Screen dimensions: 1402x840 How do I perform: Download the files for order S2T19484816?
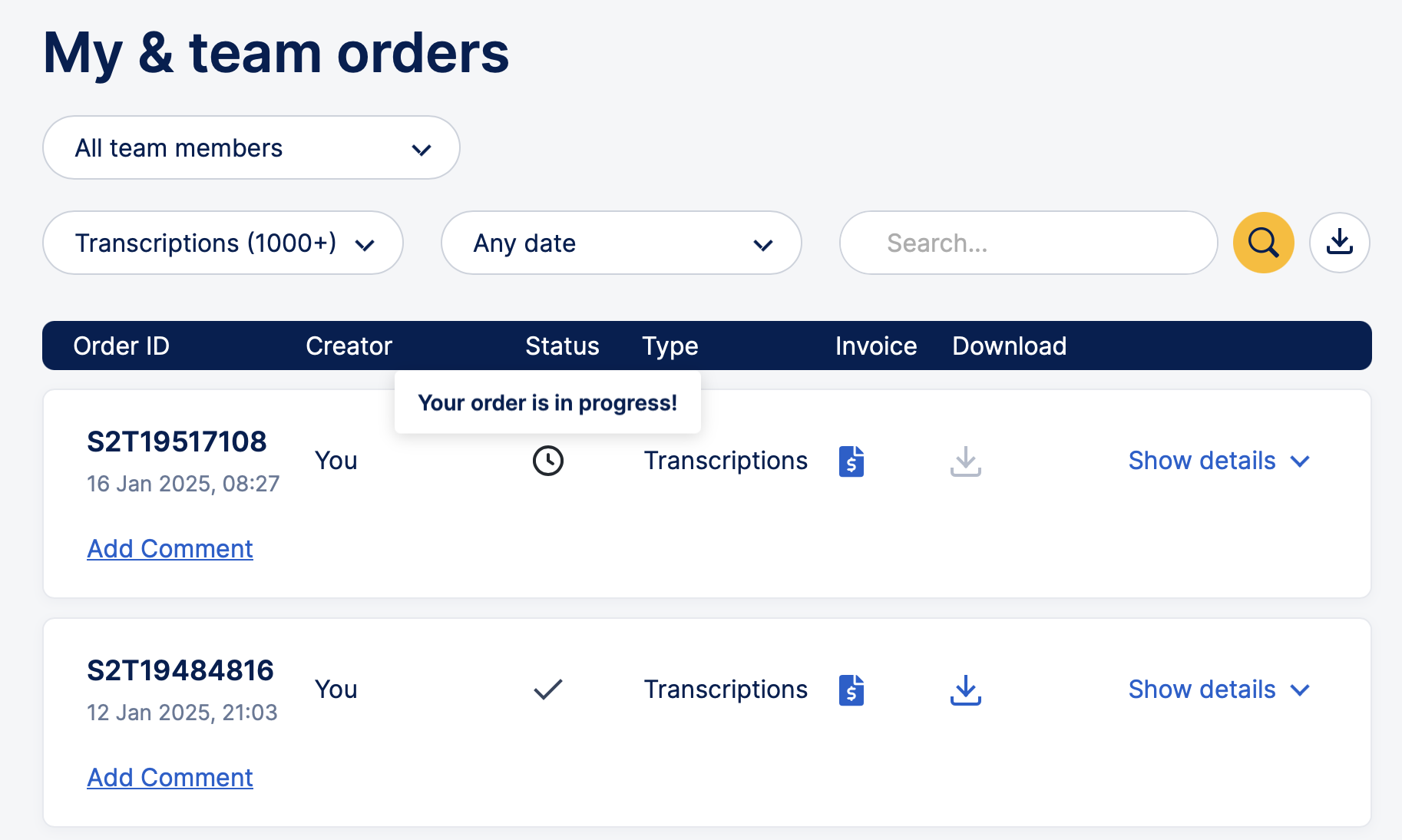tap(965, 690)
